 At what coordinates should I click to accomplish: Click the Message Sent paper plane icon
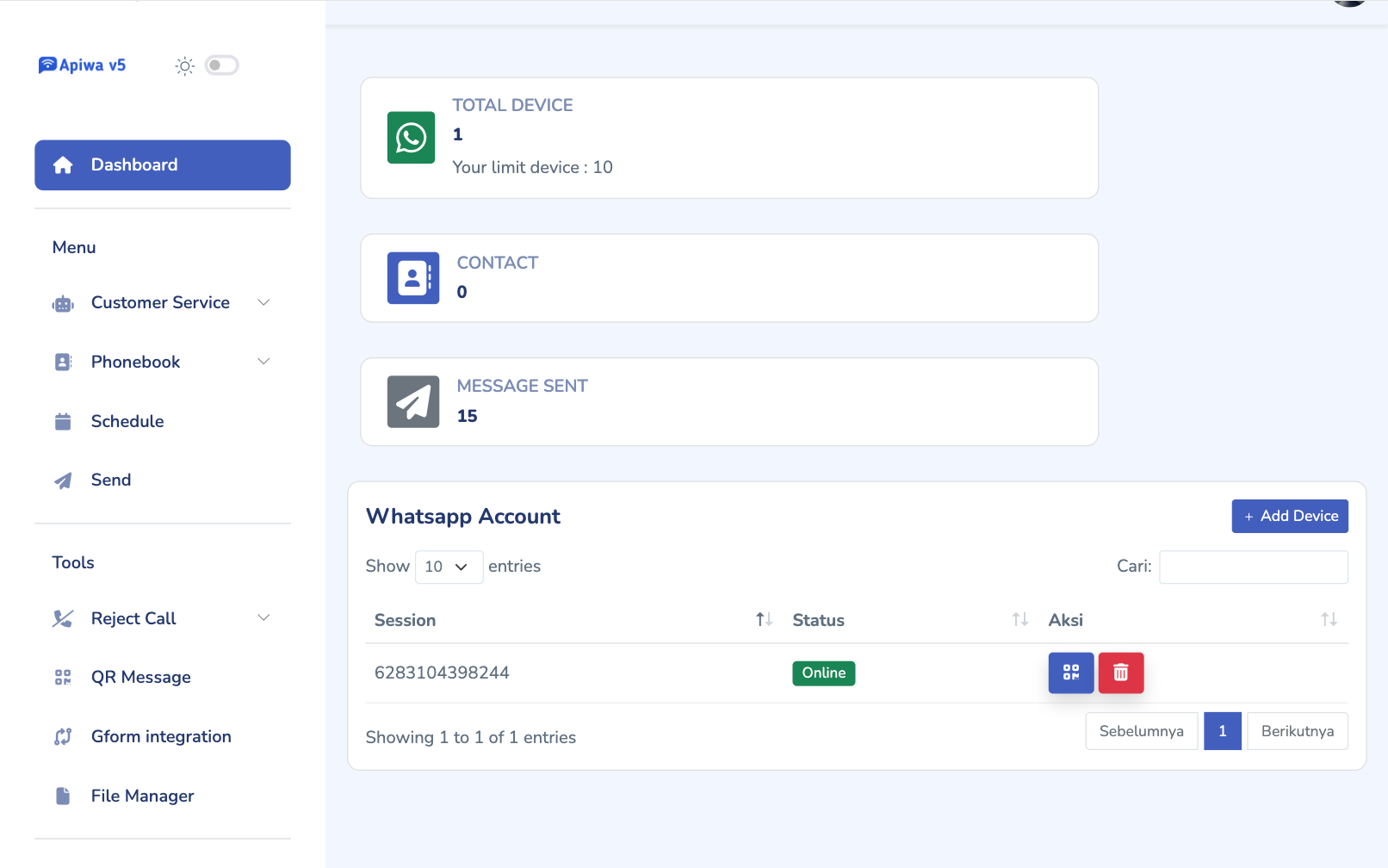click(412, 401)
